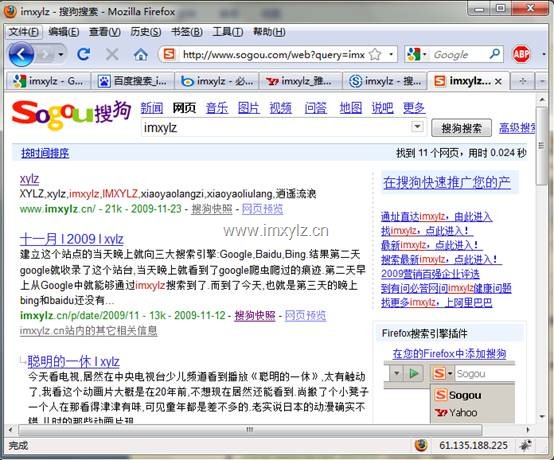Screen dimensions: 554x460
Task: Open the Adblock Plus ABP icon
Action: pos(521,54)
